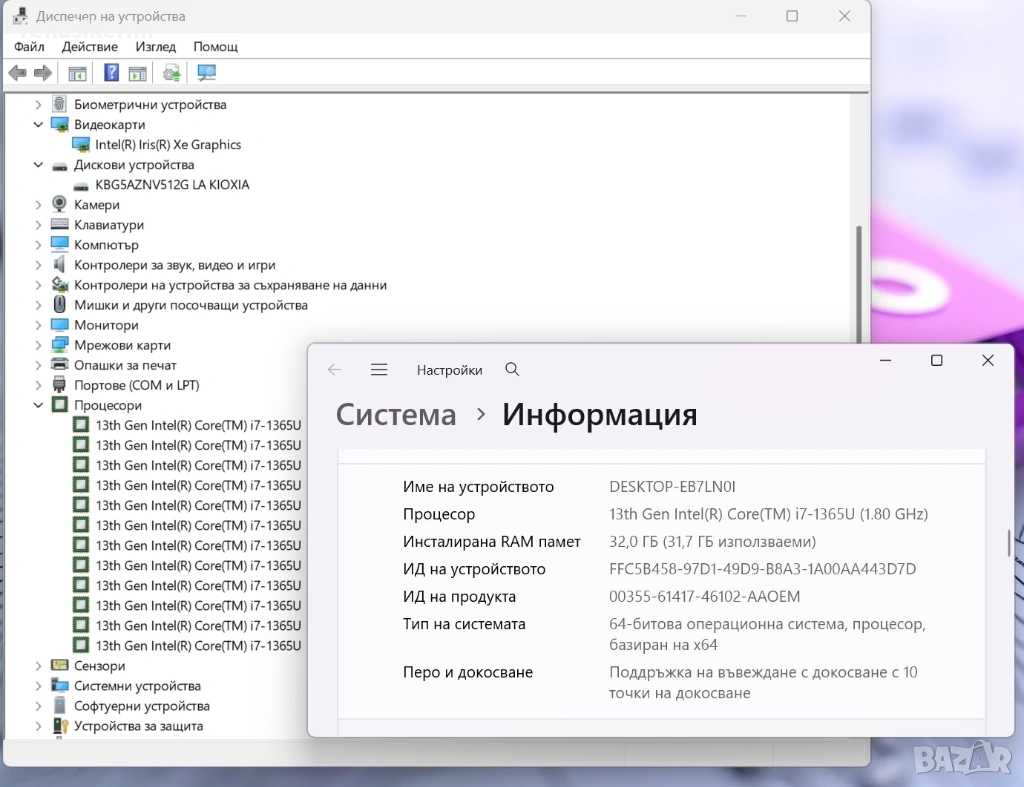1024x787 pixels.
Task: Click the Device Manager vertical scrollbar
Action: tap(858, 300)
